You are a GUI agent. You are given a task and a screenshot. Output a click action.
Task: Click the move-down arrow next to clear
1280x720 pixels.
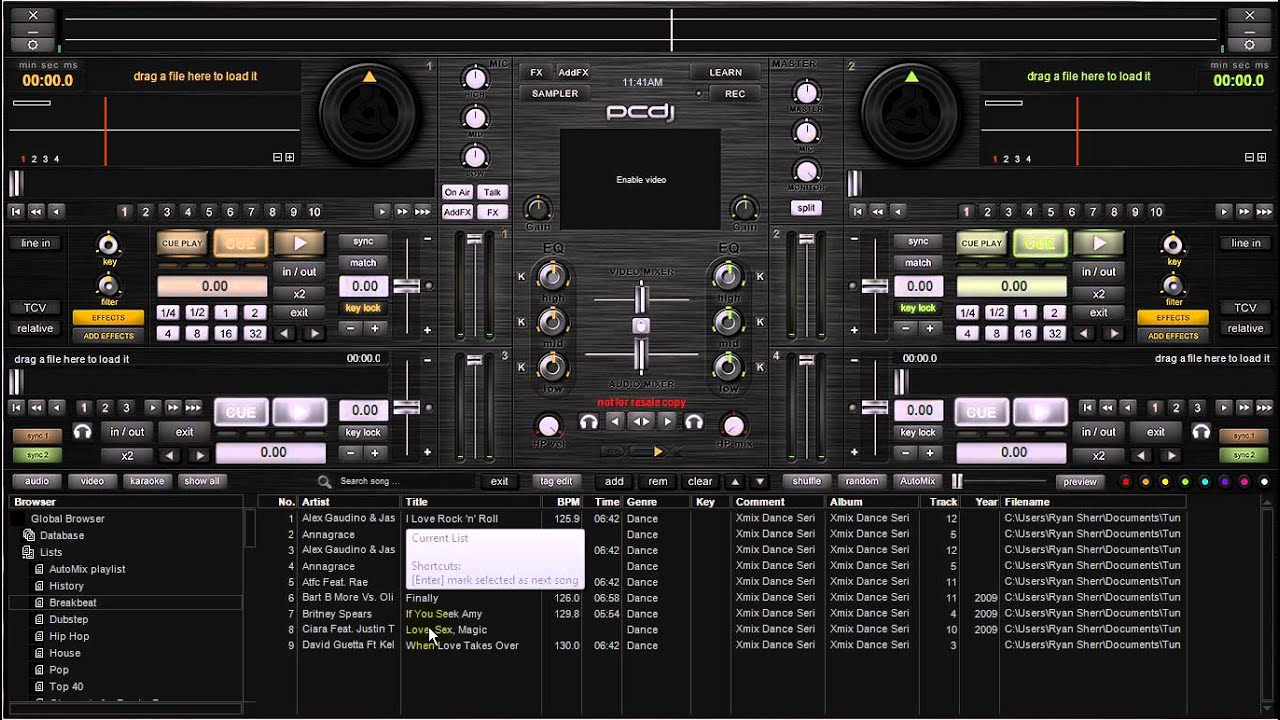point(759,481)
